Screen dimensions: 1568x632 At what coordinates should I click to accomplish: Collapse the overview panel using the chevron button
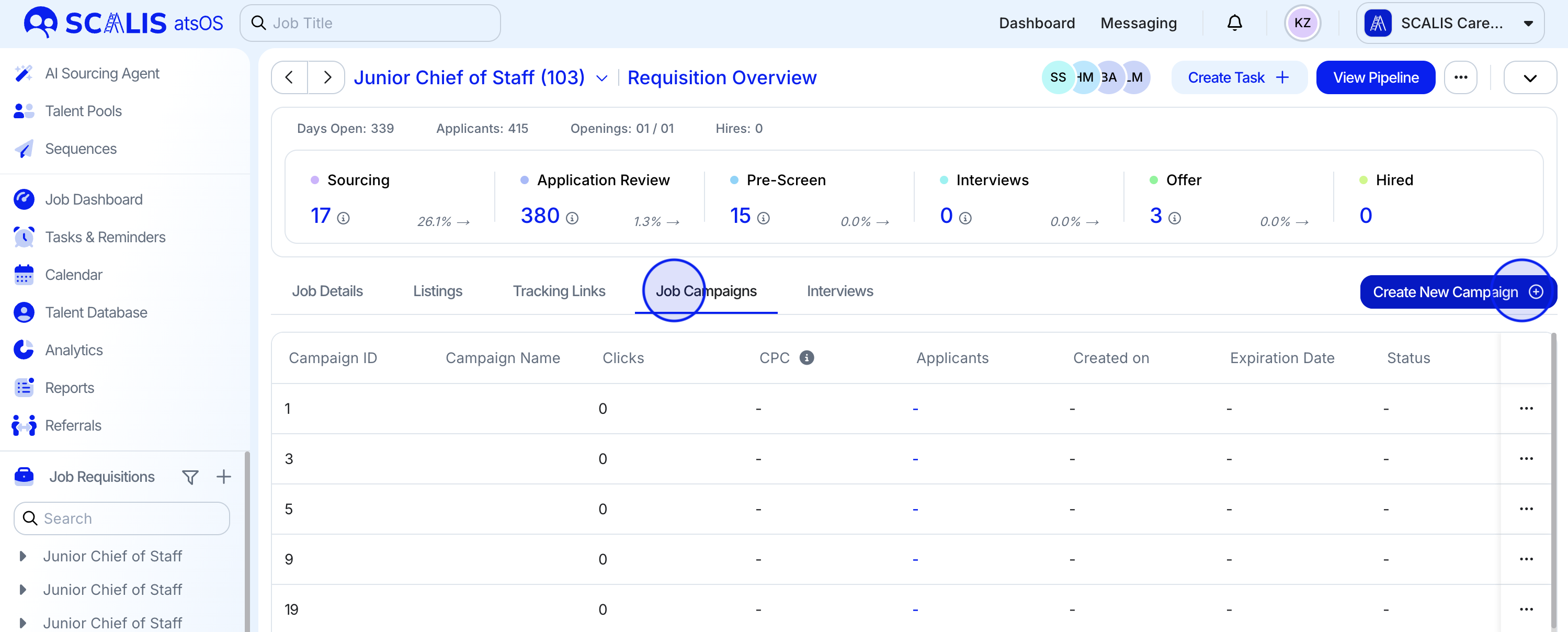coord(1529,78)
